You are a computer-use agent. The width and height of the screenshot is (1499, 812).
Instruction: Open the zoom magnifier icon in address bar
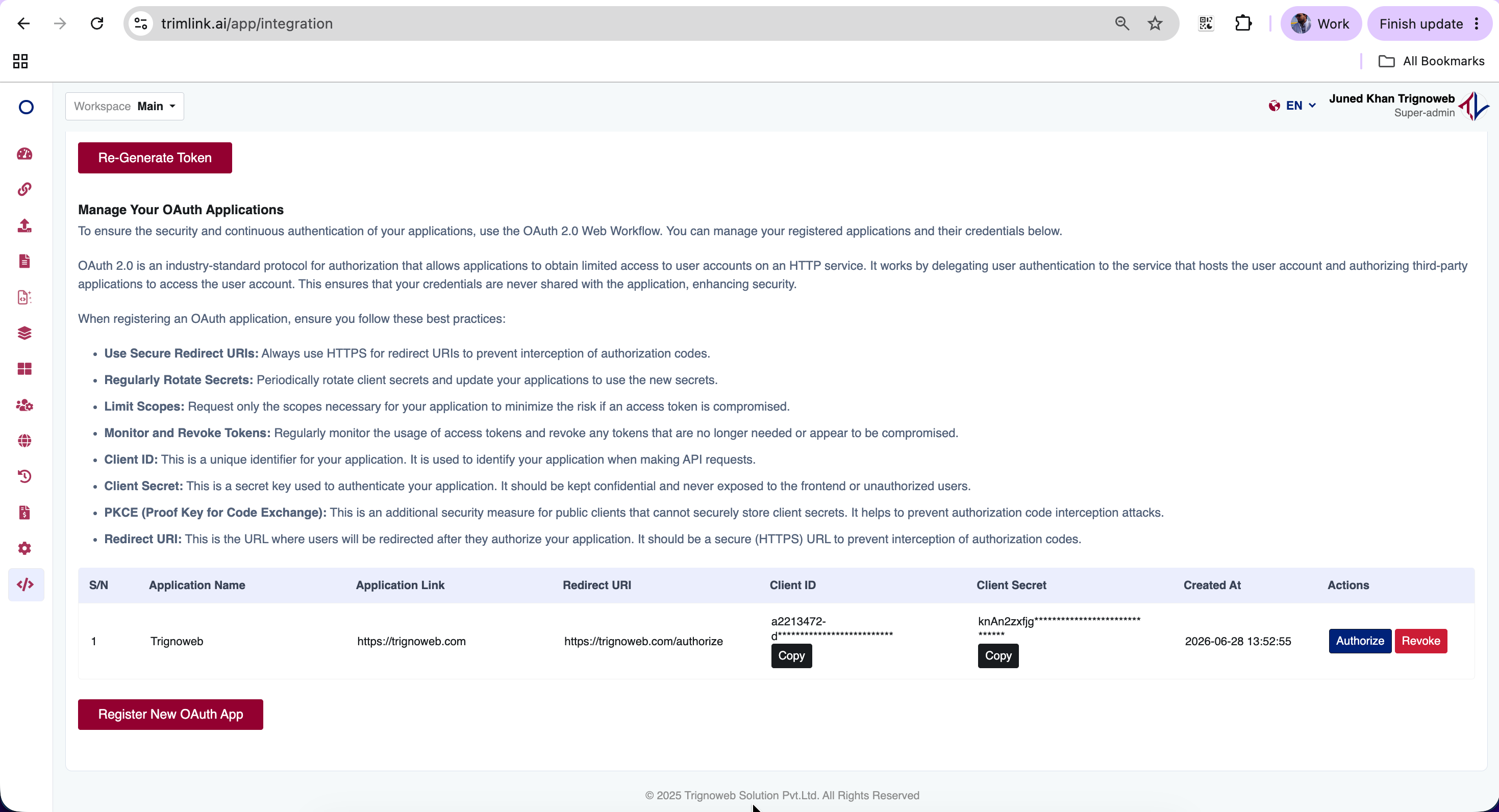tap(1122, 23)
